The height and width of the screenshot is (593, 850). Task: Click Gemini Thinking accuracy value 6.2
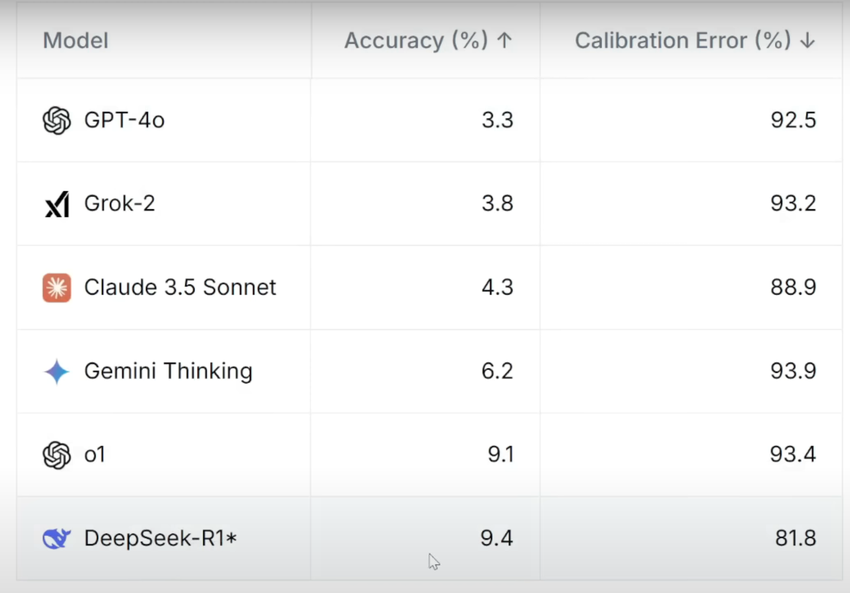pos(497,372)
